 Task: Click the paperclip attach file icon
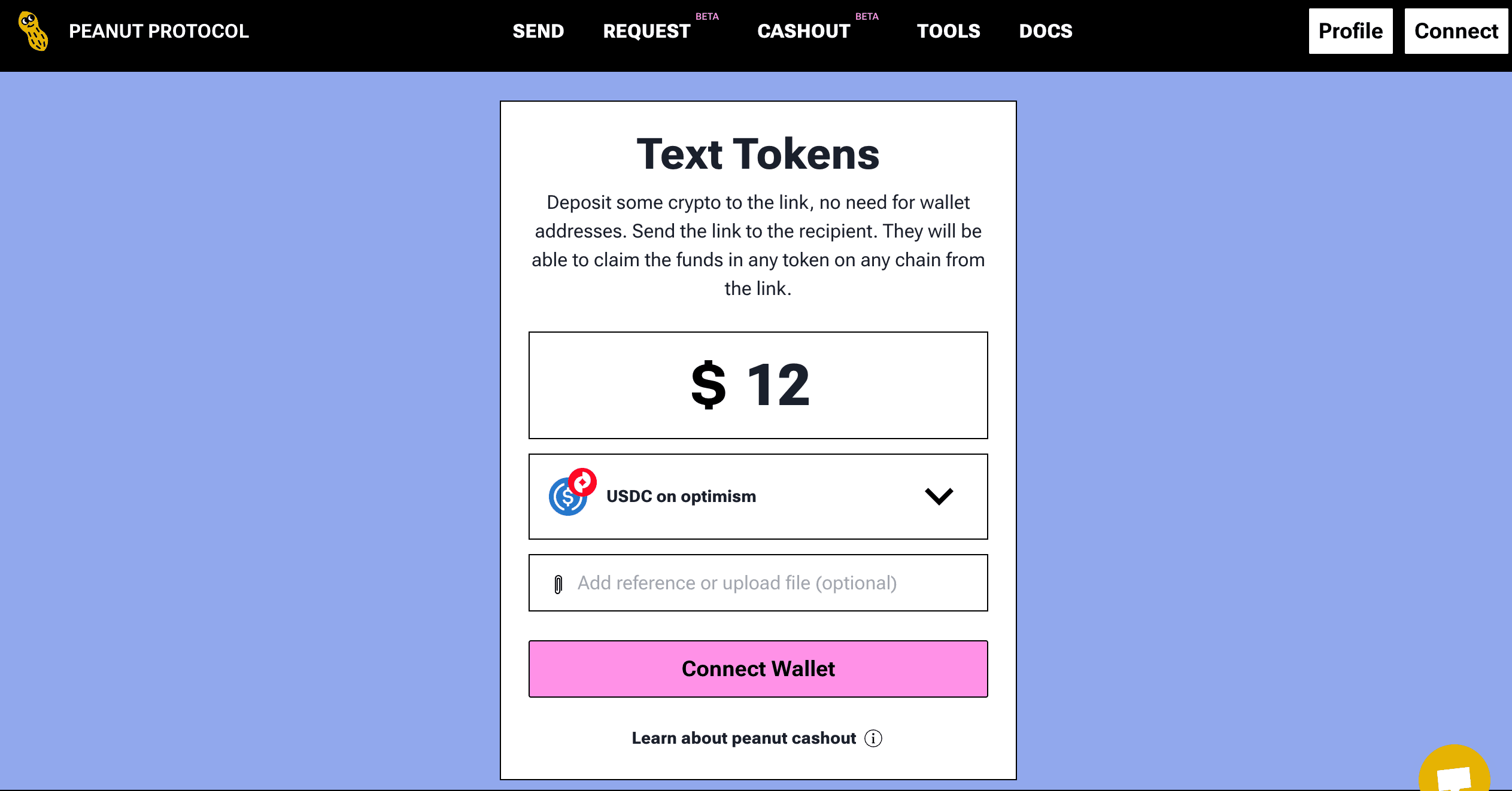[x=558, y=584]
